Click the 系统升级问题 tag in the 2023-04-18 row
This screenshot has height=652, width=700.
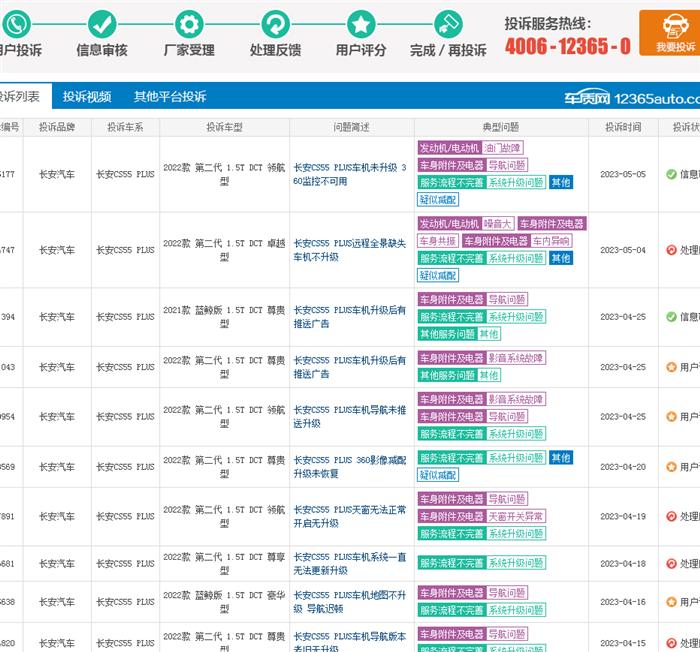(516, 563)
